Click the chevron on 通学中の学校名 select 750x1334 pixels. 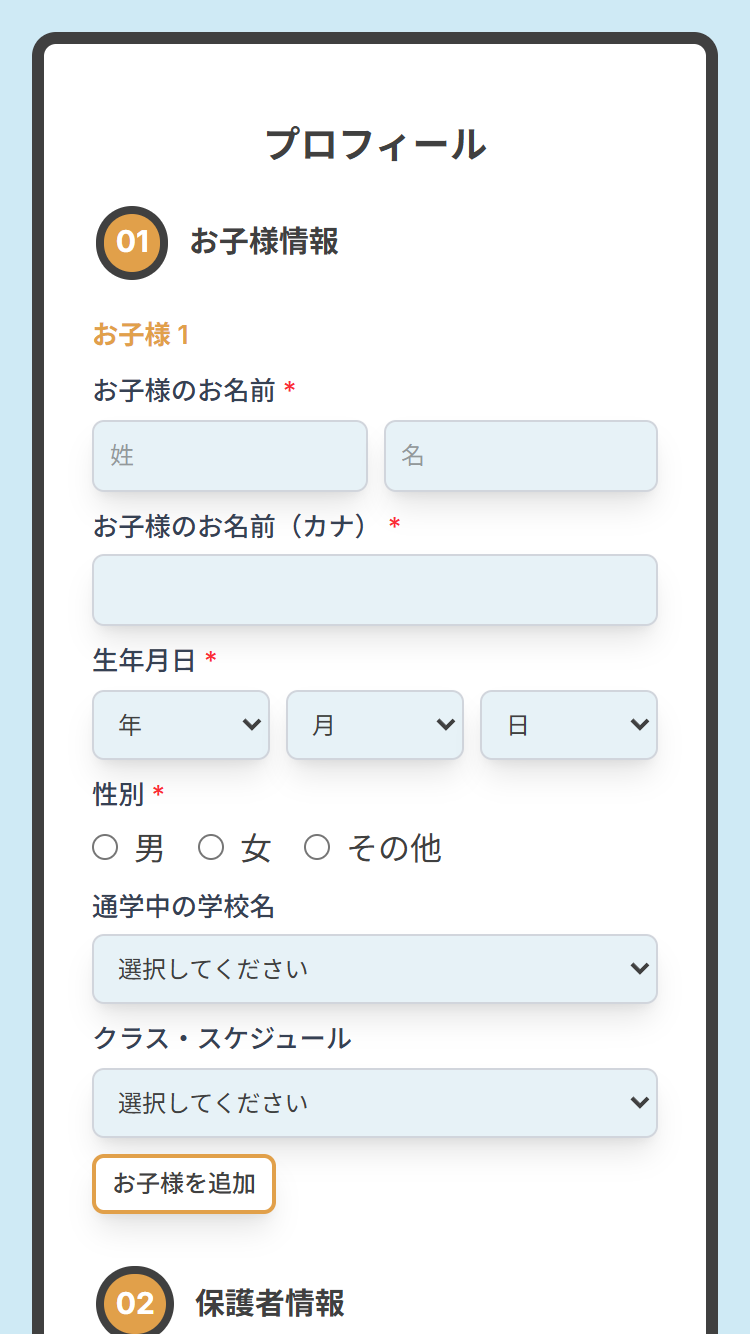coord(640,968)
